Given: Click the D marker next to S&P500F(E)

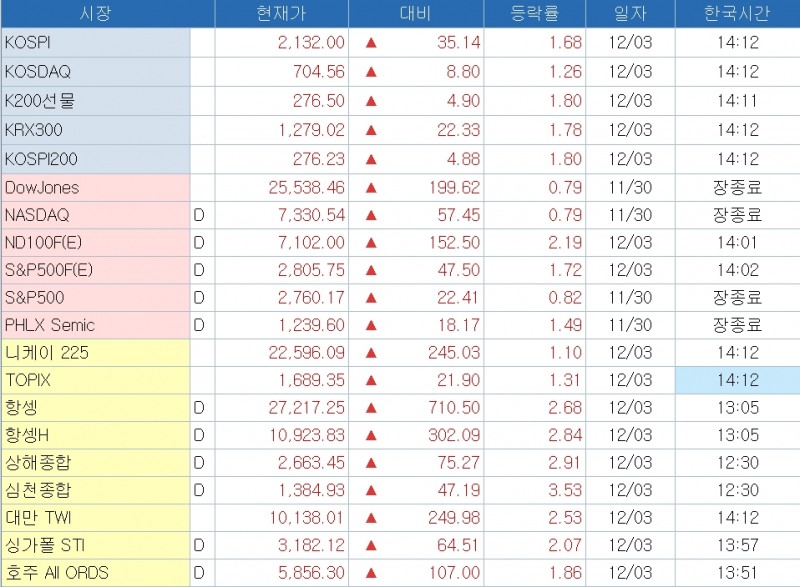Looking at the screenshot, I should [198, 270].
